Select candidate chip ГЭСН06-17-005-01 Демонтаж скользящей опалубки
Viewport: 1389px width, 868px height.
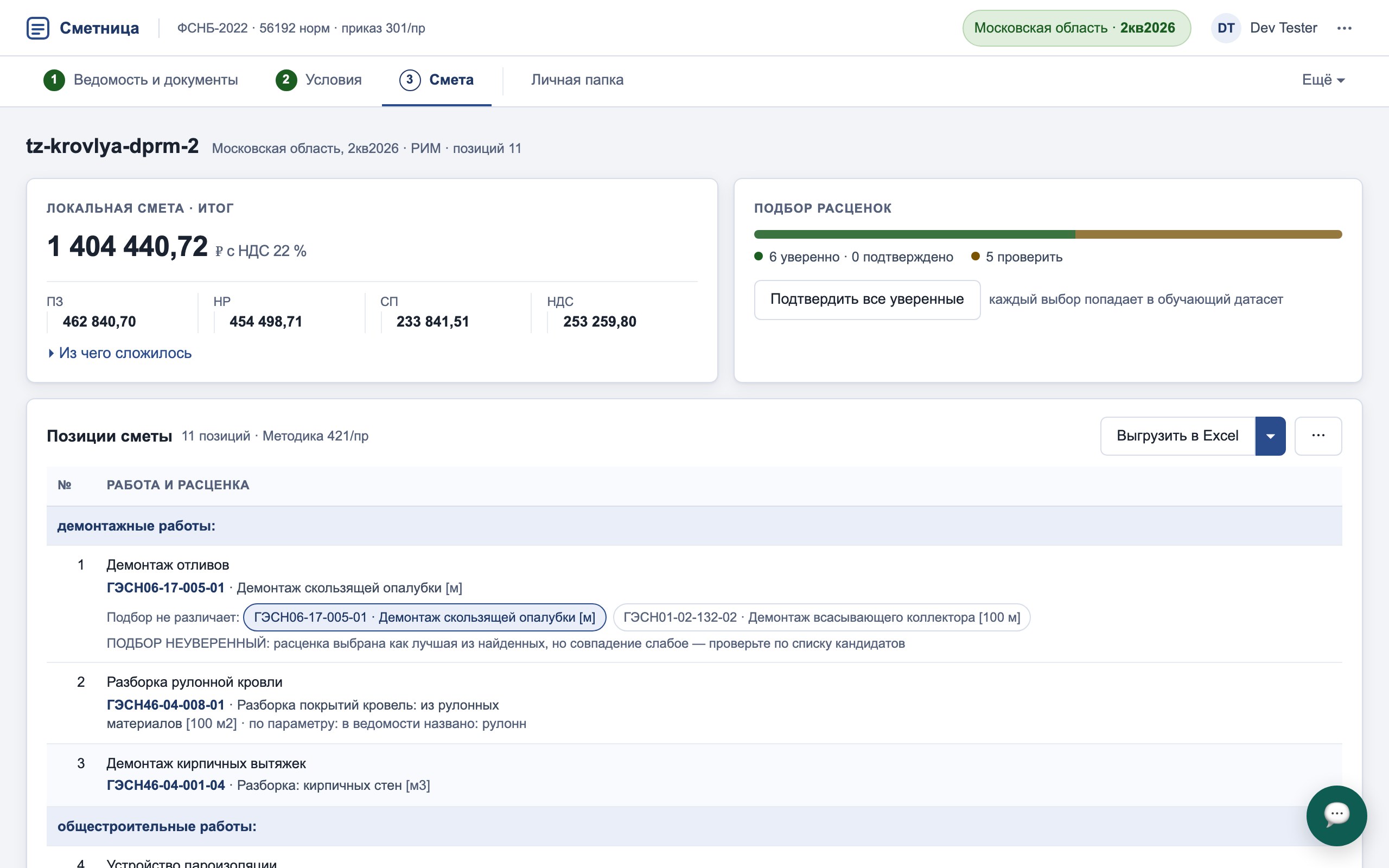[425, 617]
